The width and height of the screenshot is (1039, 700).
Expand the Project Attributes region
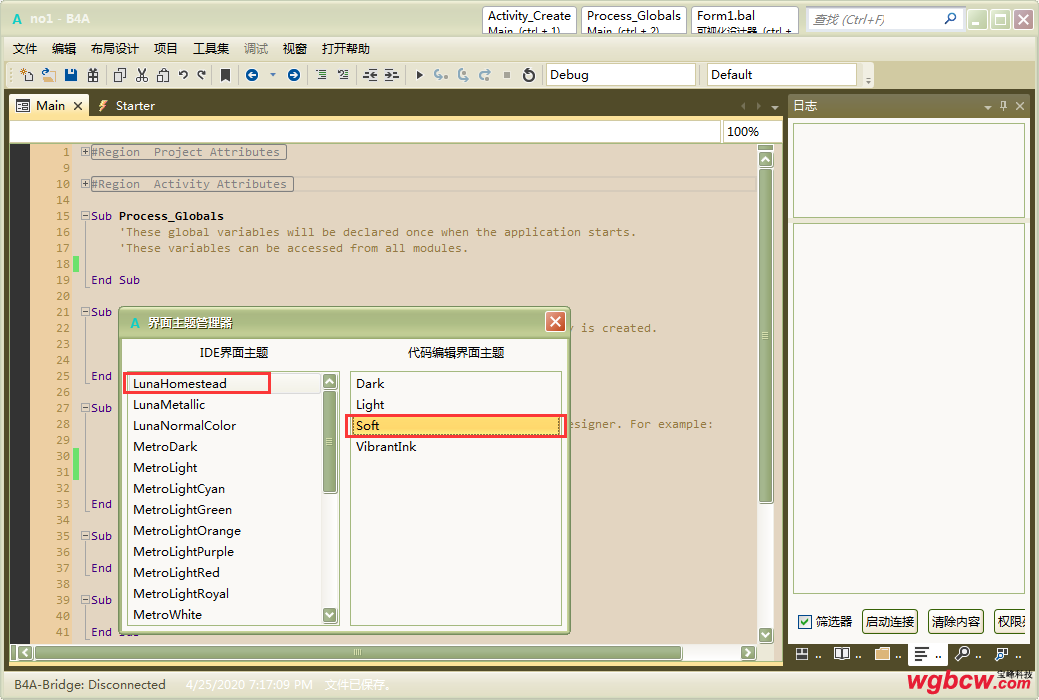click(85, 152)
